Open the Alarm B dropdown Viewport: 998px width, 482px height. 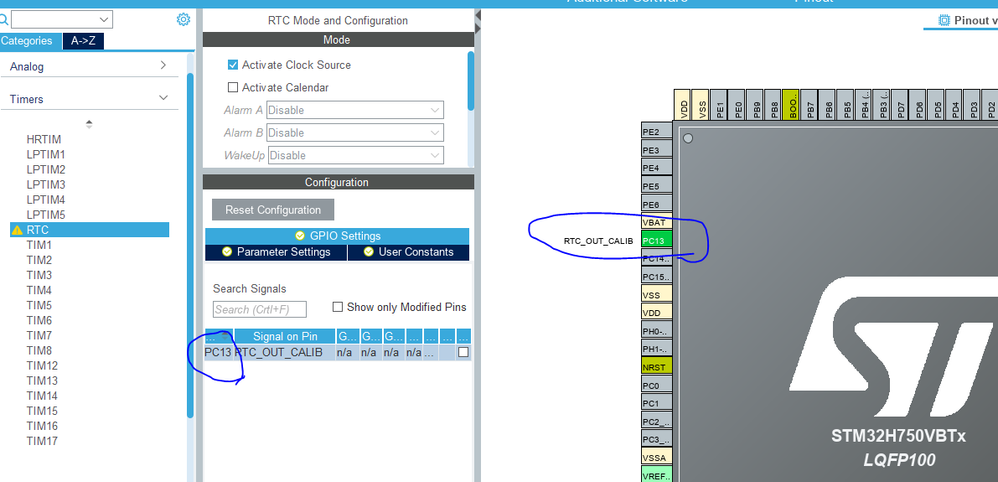coord(355,132)
